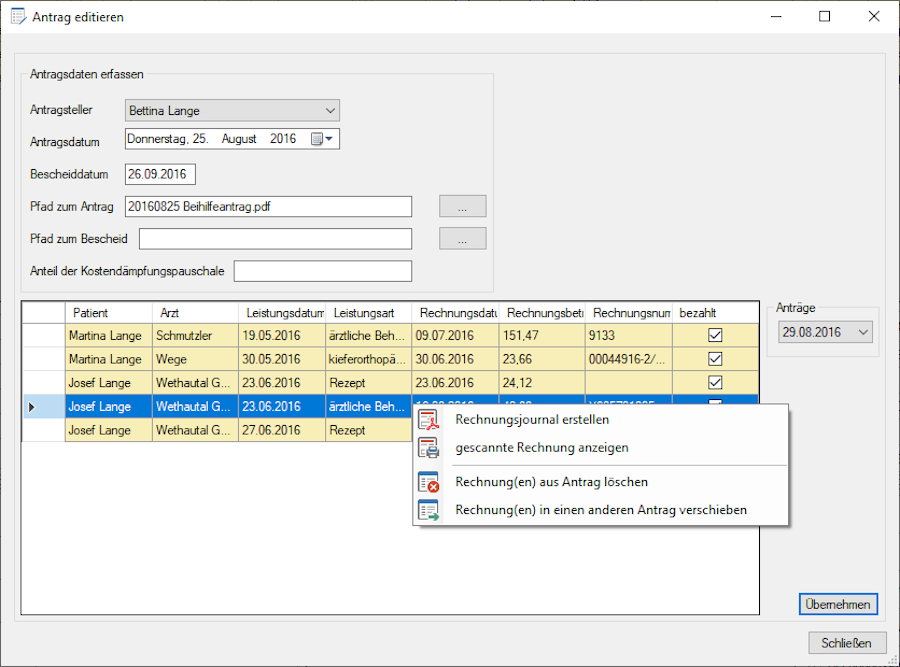Click the Antrag editieren title bar icon
Image resolution: width=900 pixels, height=667 pixels.
point(18,17)
